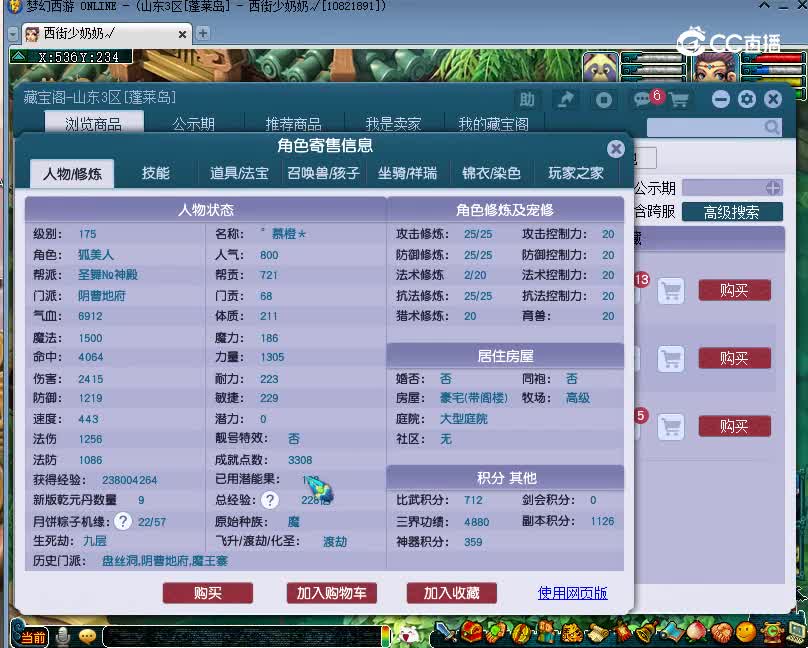Click the red 购买 button in dialog footer
808x648 pixels.
coord(208,593)
